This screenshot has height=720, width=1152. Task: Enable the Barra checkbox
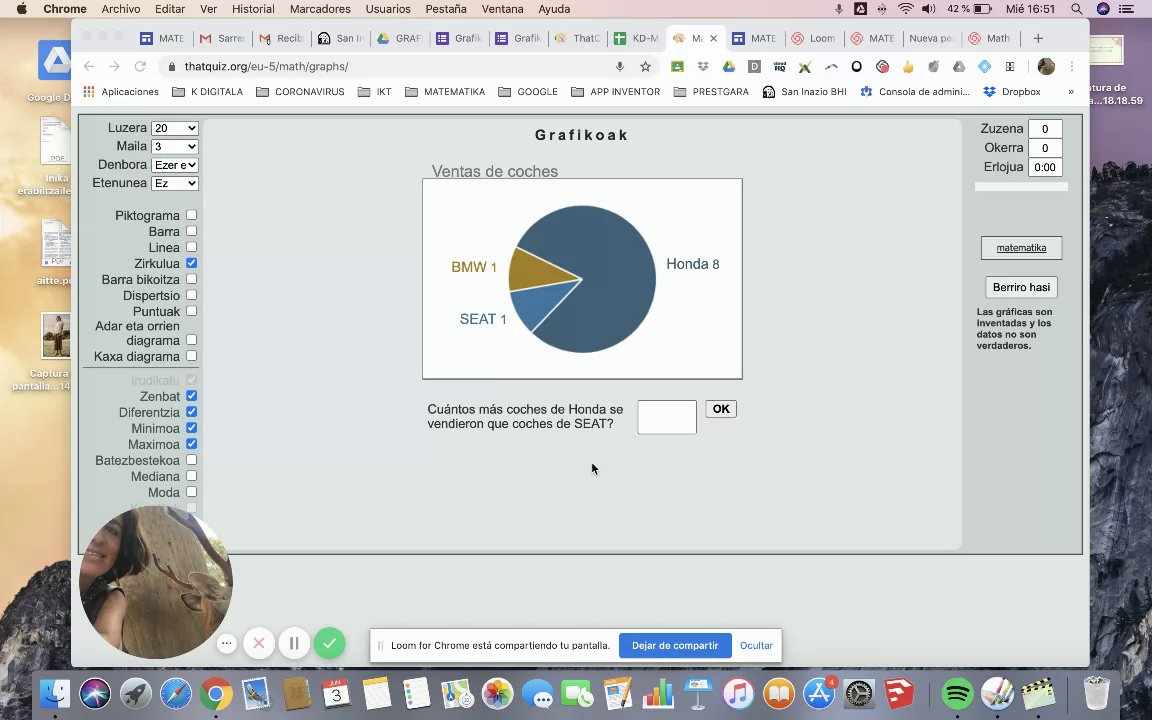[192, 231]
